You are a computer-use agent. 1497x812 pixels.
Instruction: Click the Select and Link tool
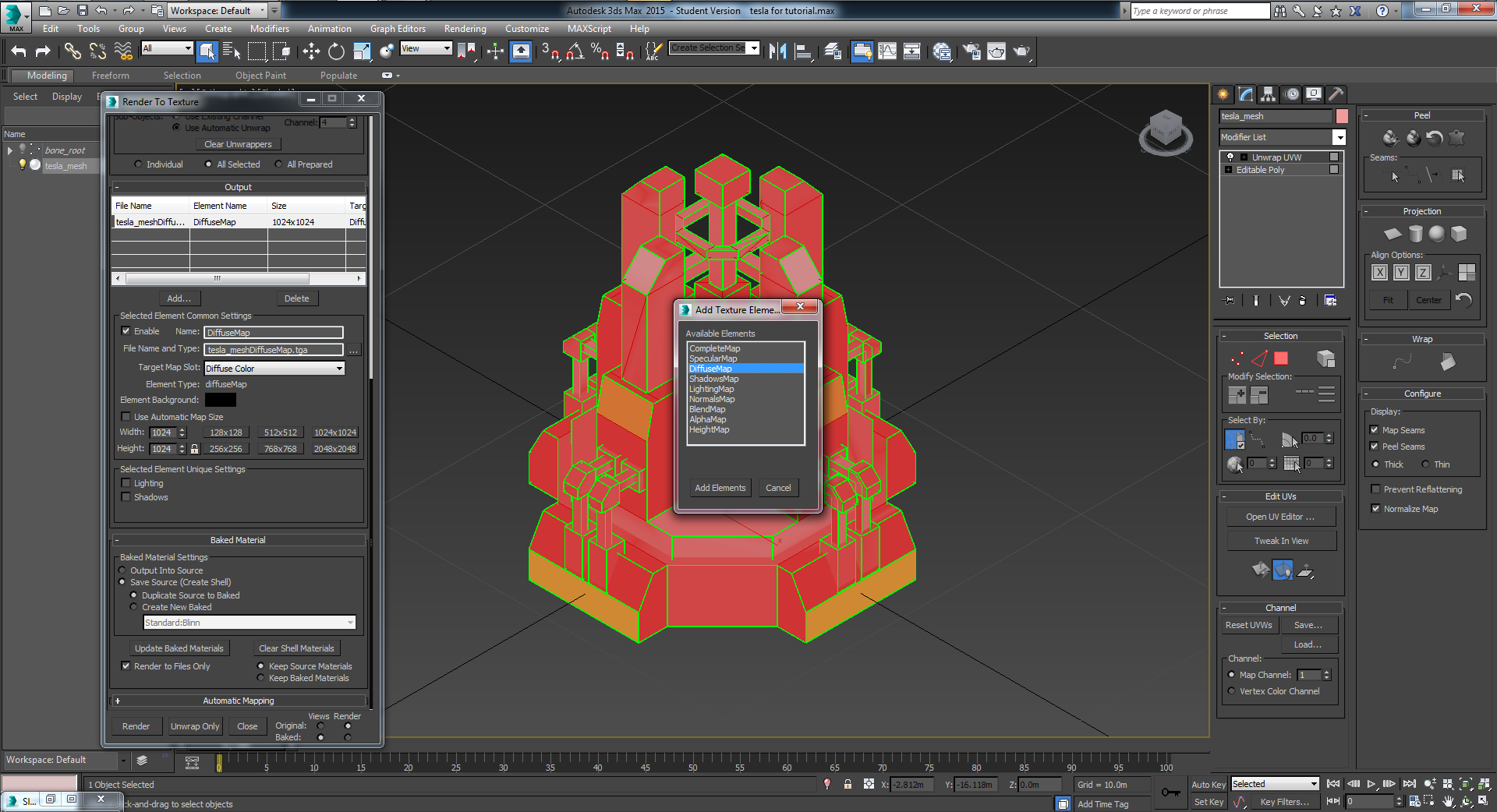click(73, 51)
